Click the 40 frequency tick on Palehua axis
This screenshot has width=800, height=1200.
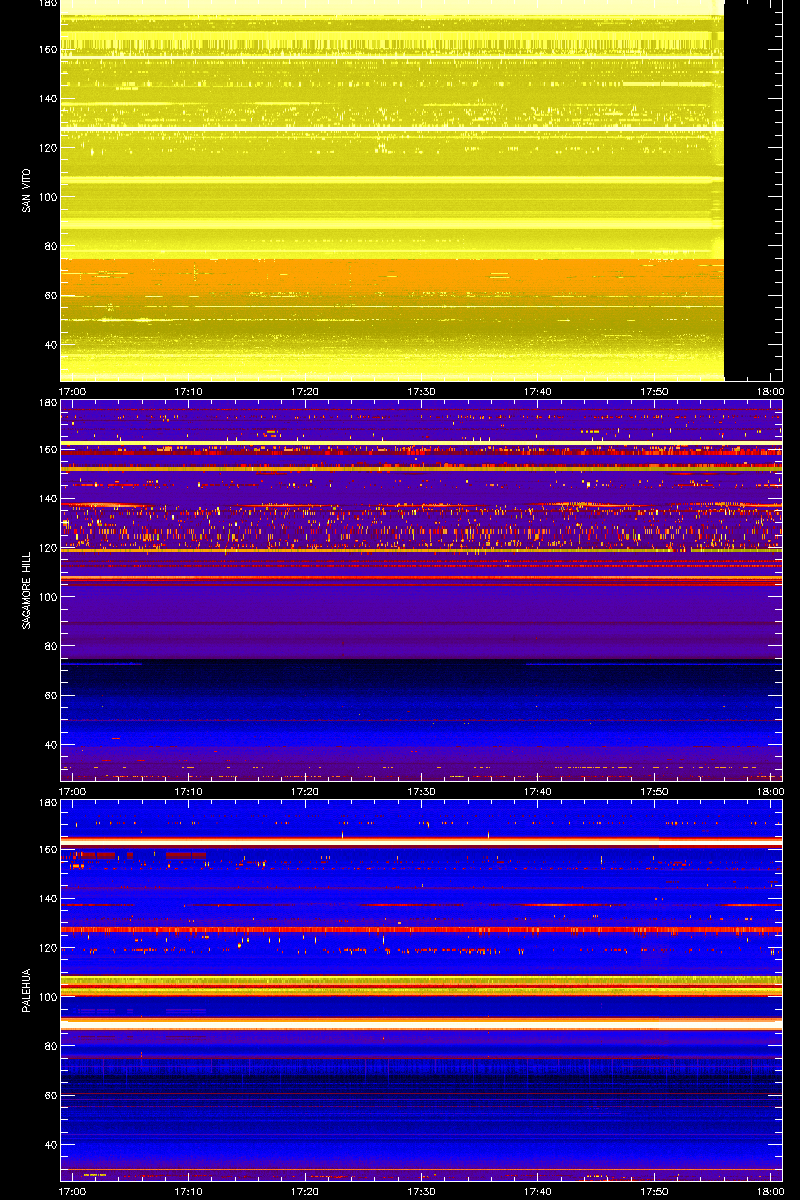click(x=50, y=1144)
